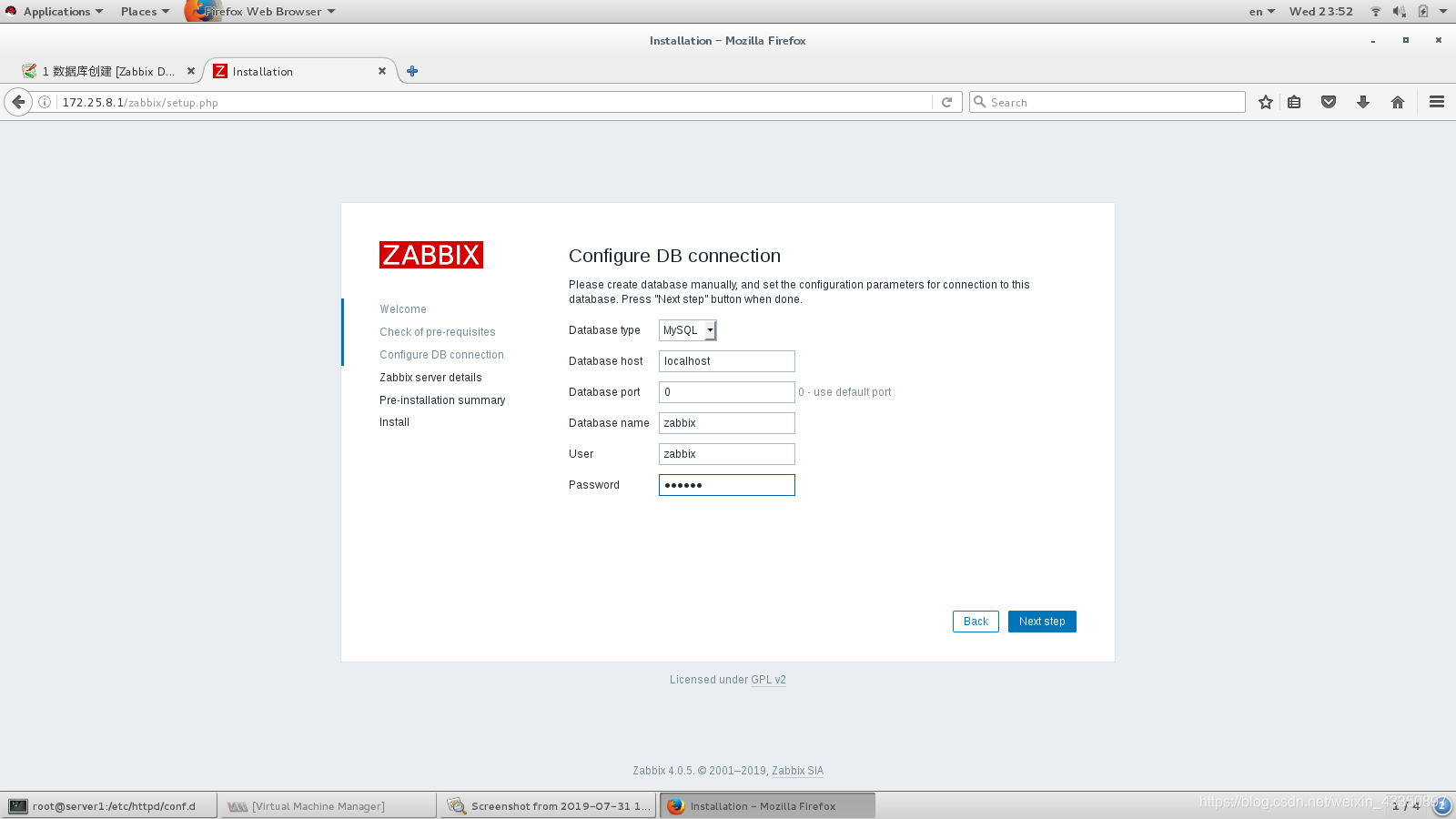Switch to Virtual Machine Manager in taskbar
Viewport: 1456px width, 819px height.
329,806
